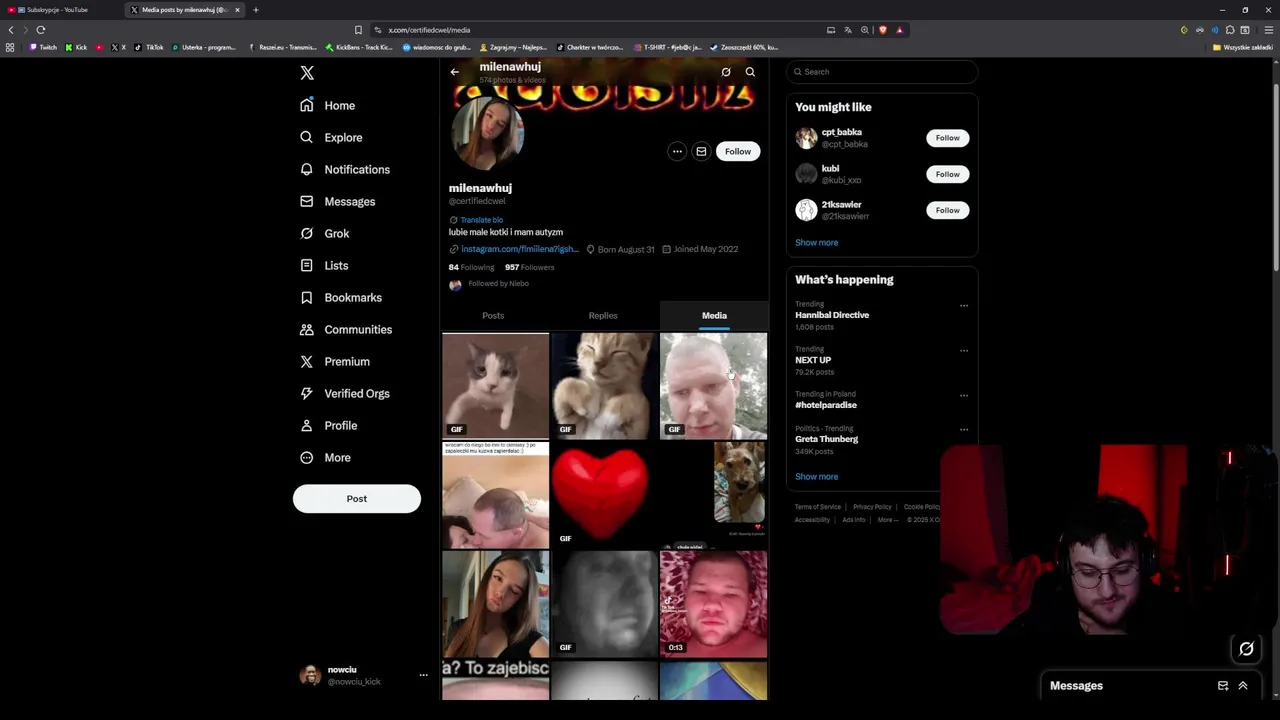This screenshot has width=1280, height=720.
Task: Open Communities in the sidebar
Action: (346, 329)
